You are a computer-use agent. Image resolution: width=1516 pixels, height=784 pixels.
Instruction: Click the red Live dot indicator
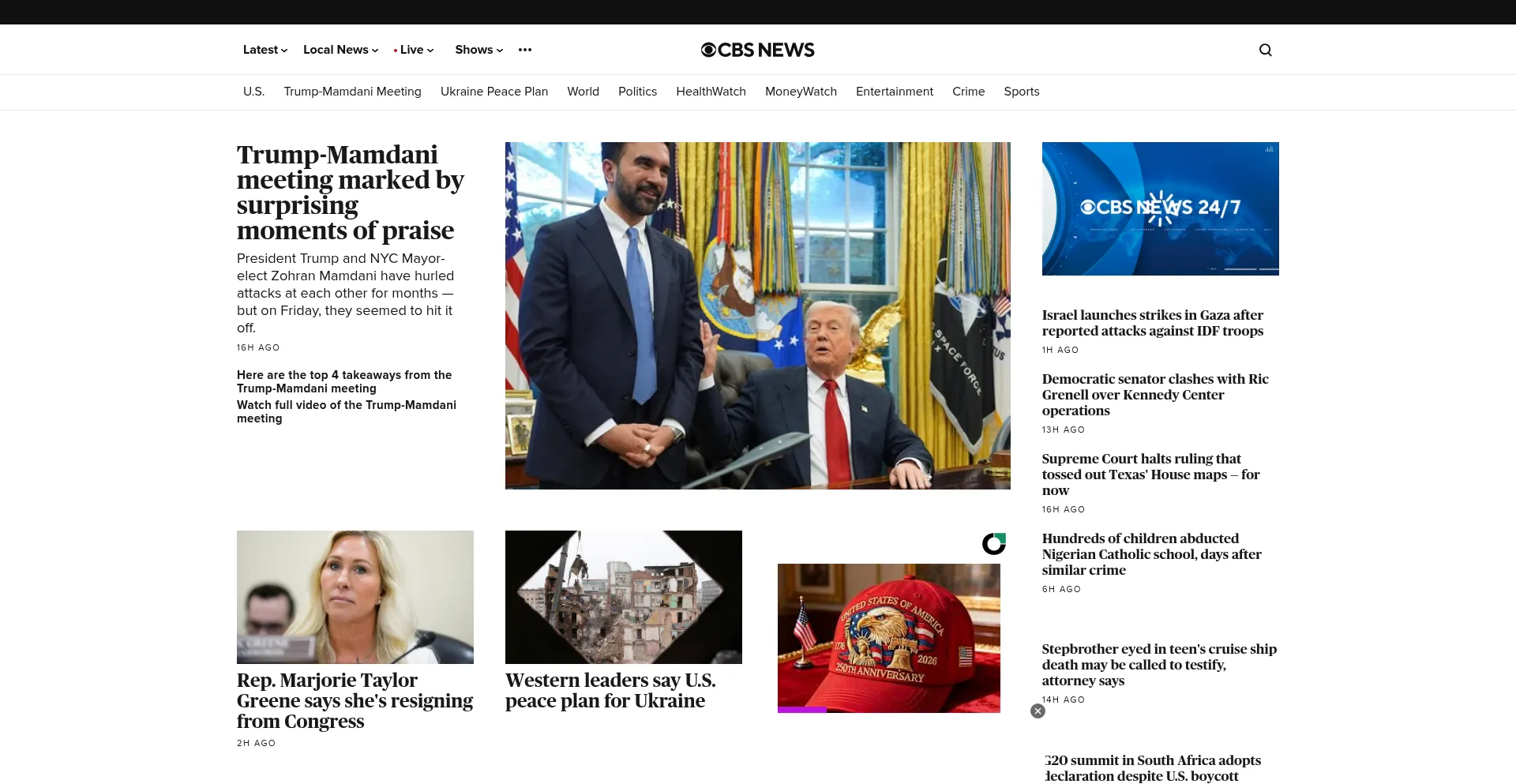coord(396,51)
